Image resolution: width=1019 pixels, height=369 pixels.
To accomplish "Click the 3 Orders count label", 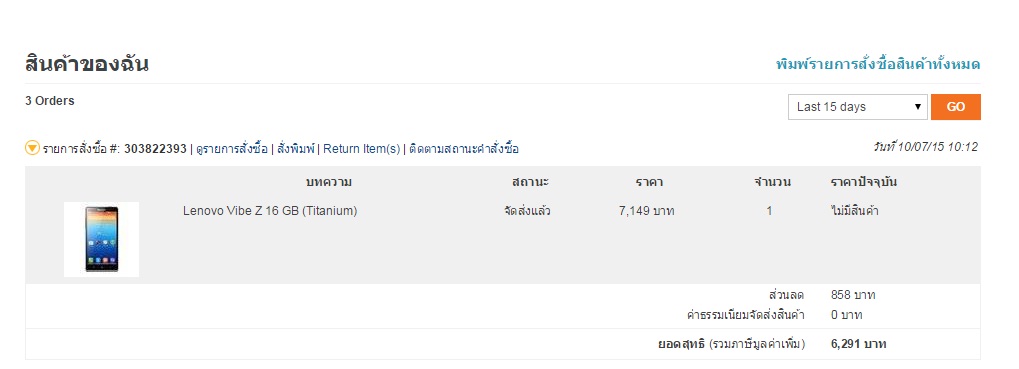I will (50, 101).
